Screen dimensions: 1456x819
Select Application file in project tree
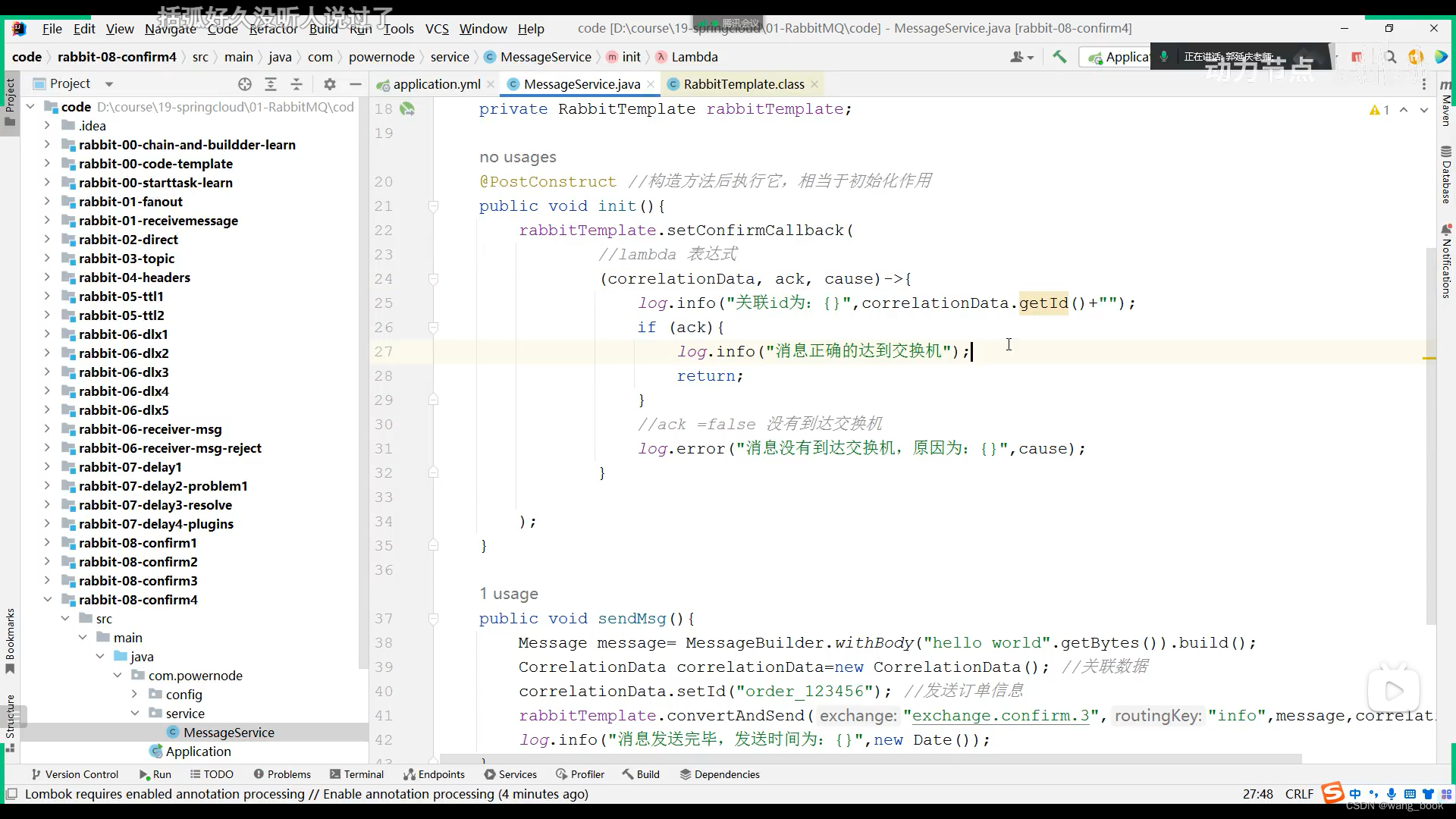click(x=198, y=752)
